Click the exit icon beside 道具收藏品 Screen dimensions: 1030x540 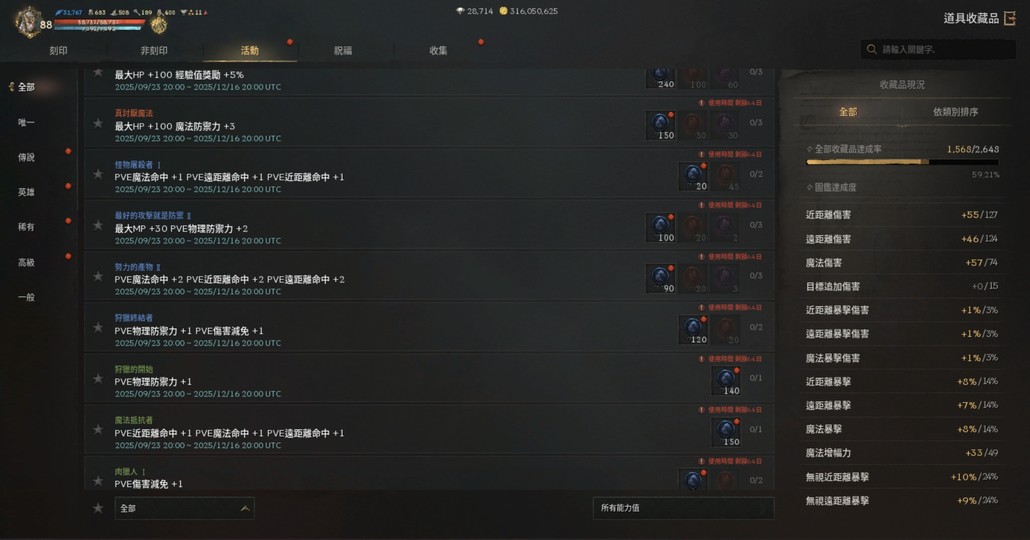(1010, 18)
